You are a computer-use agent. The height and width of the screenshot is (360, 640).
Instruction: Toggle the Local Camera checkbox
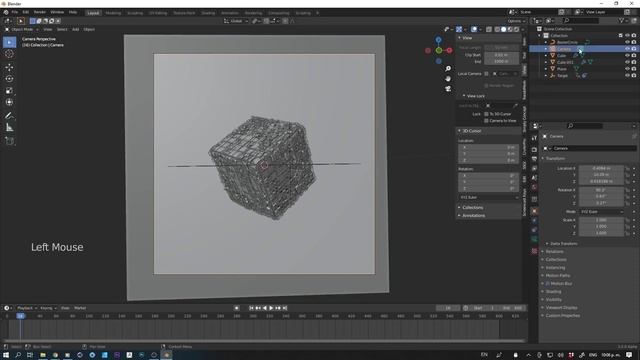487,74
